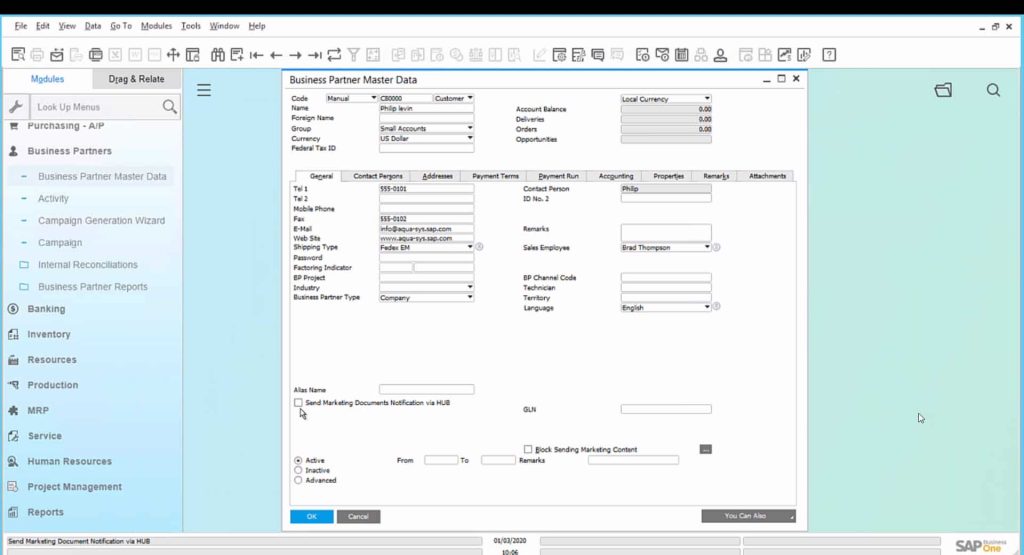Open Business Partner Reports folder

click(93, 287)
